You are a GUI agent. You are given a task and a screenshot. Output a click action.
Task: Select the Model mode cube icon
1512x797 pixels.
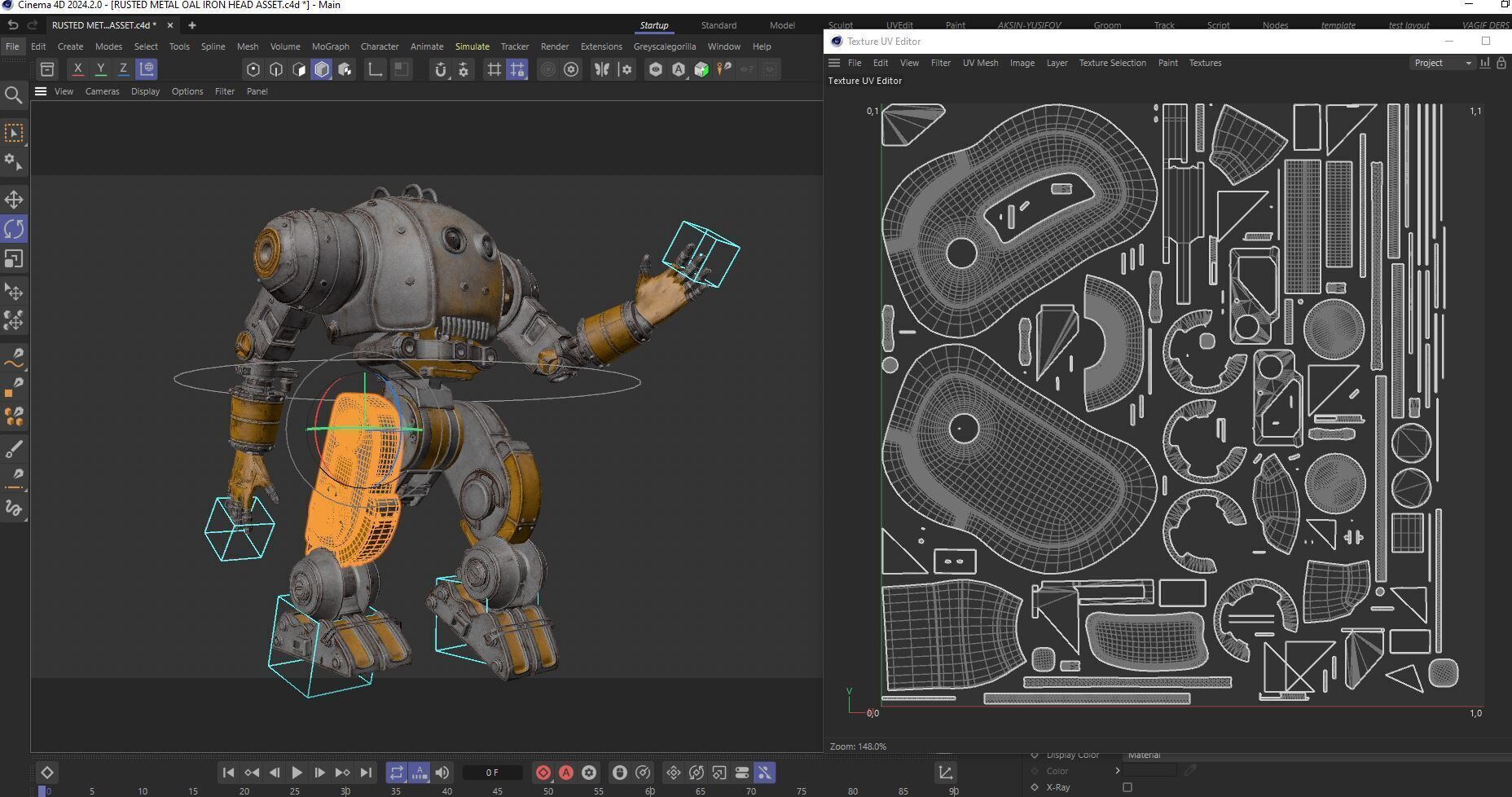[322, 69]
